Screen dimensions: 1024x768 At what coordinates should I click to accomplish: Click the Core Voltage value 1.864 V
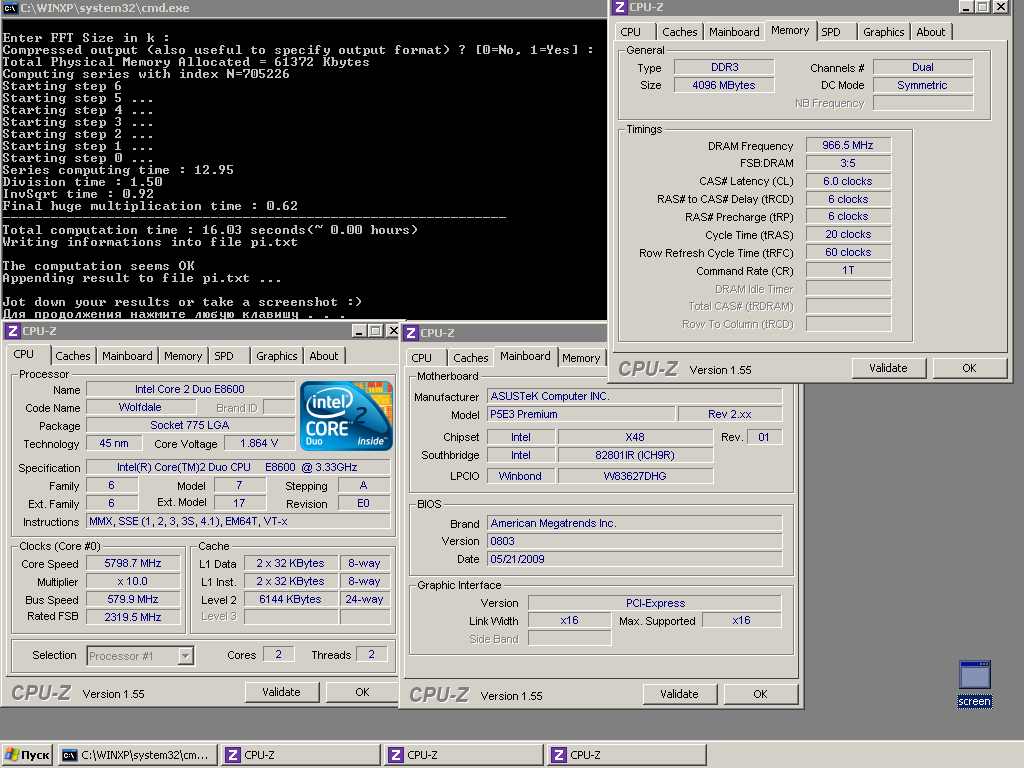pos(259,443)
